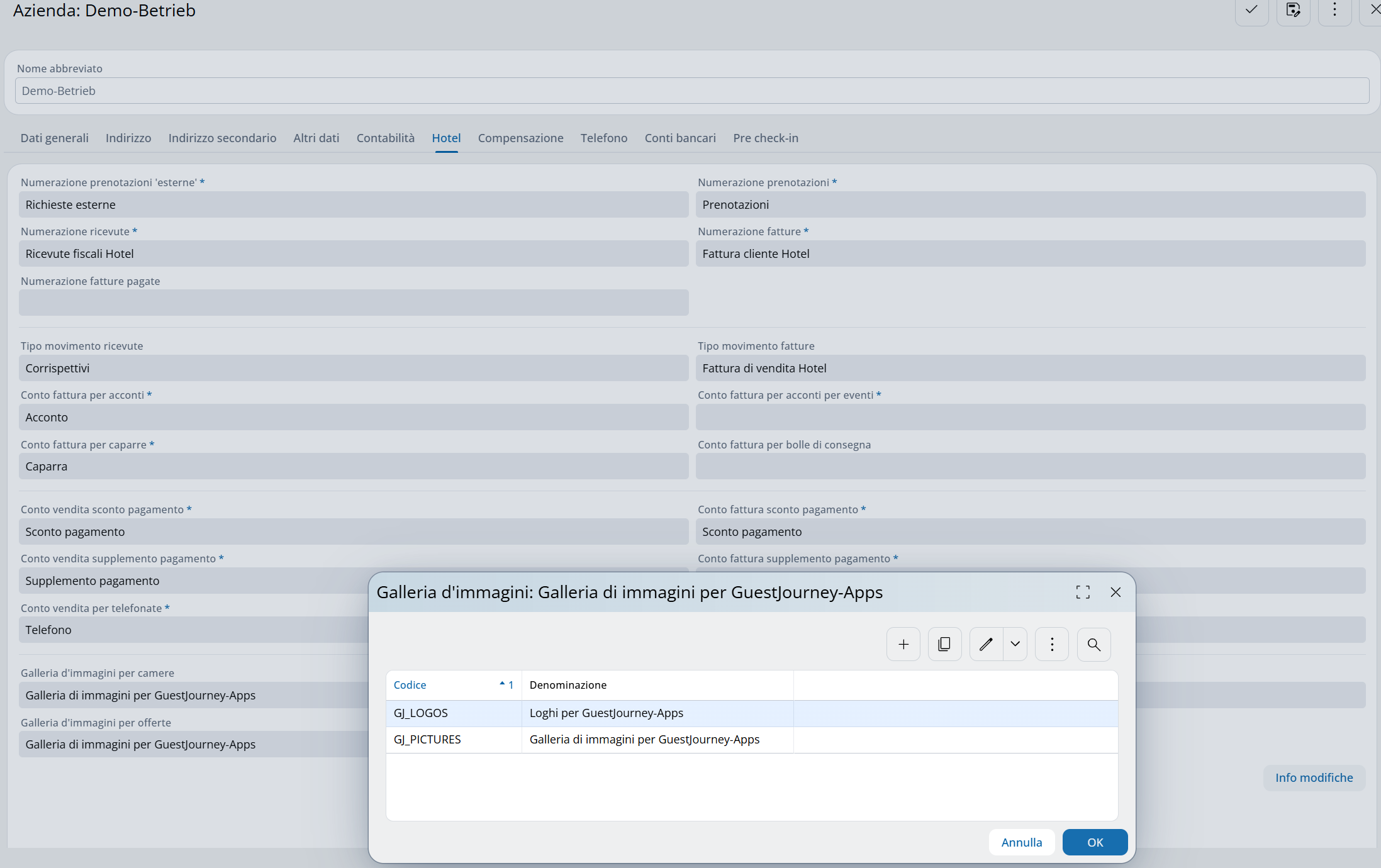Image resolution: width=1381 pixels, height=868 pixels.
Task: Click the save-and-edit icon at top
Action: [x=1293, y=10]
